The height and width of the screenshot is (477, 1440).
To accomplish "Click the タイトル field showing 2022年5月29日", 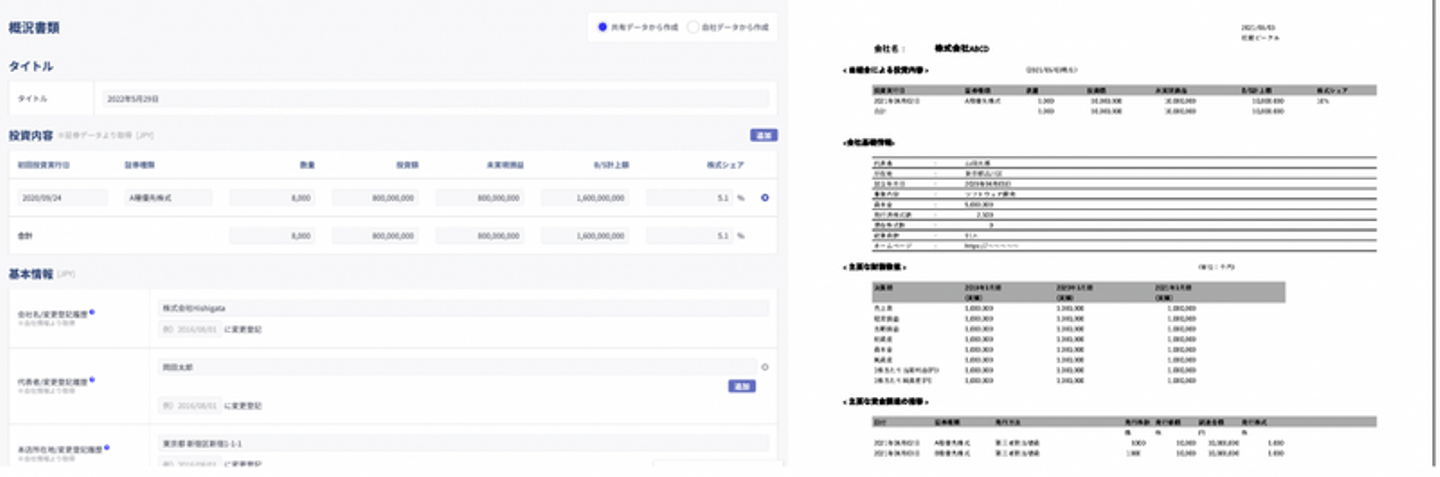I will pos(437,99).
